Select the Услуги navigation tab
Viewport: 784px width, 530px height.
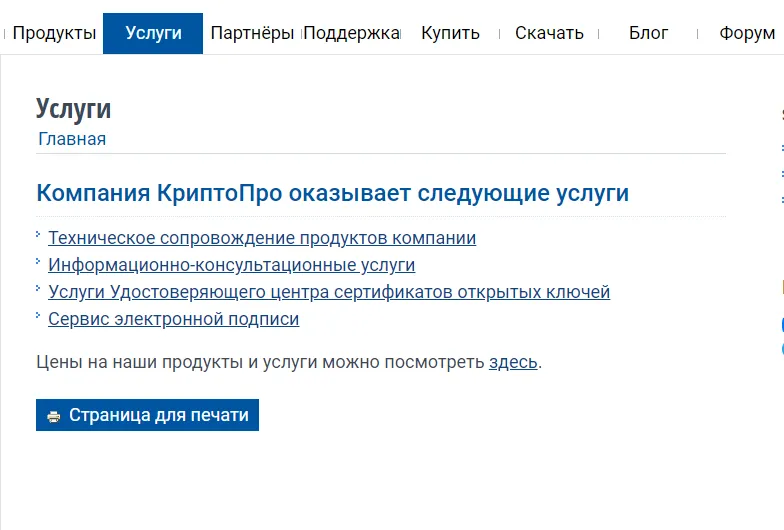pos(153,33)
